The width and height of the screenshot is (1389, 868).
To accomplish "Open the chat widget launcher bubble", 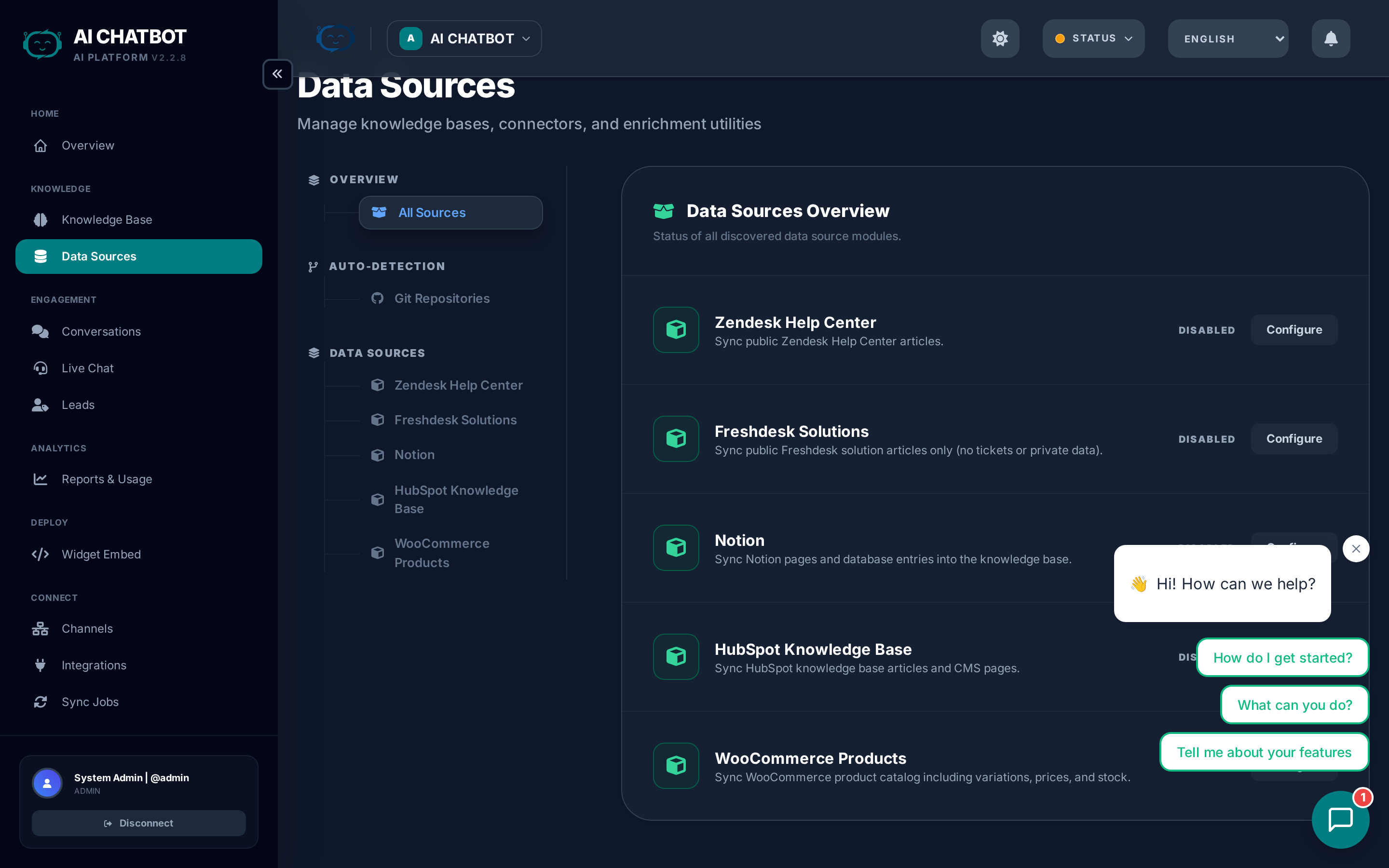I will (x=1340, y=819).
